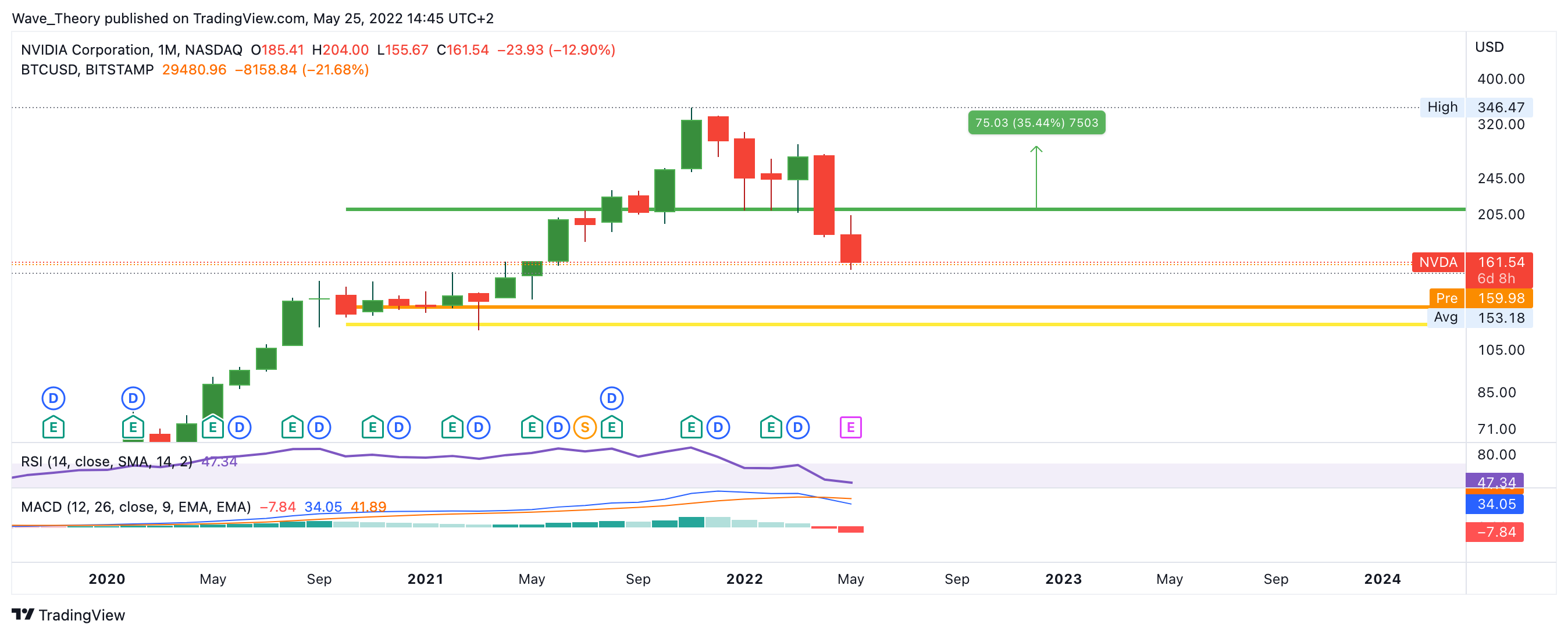Image resolution: width=1568 pixels, height=635 pixels.
Task: Click the orange S stock split marker
Action: coord(585,427)
